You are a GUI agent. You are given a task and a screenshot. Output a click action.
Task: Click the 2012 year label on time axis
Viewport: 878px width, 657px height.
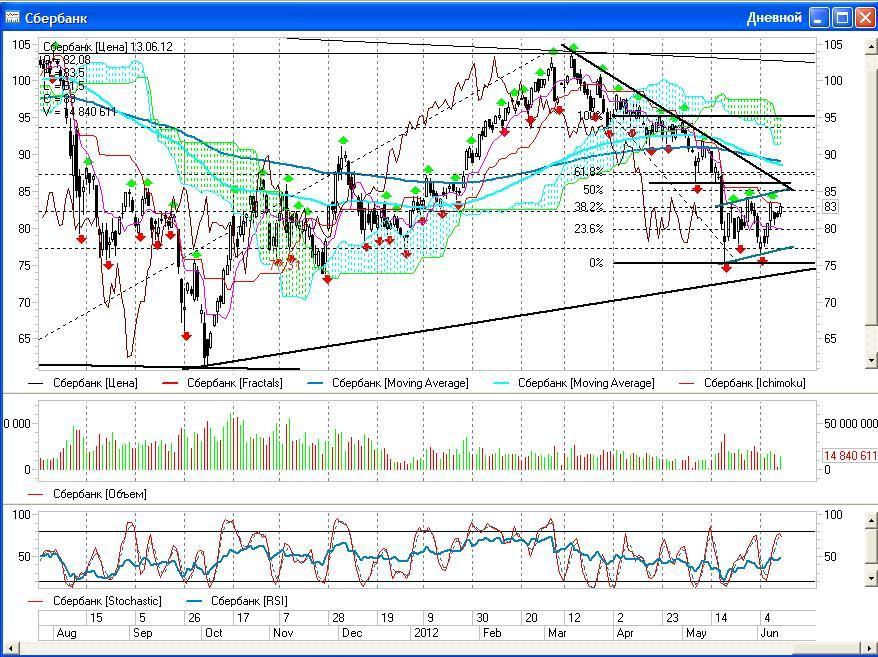[426, 633]
